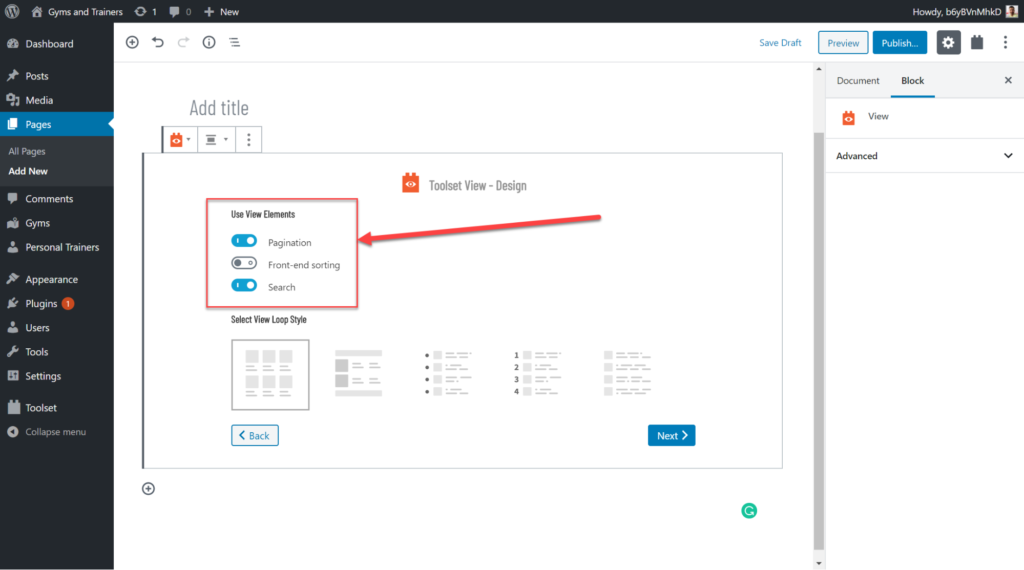This screenshot has height=570, width=1024.
Task: Open the block navigation list icon
Action: tap(234, 42)
